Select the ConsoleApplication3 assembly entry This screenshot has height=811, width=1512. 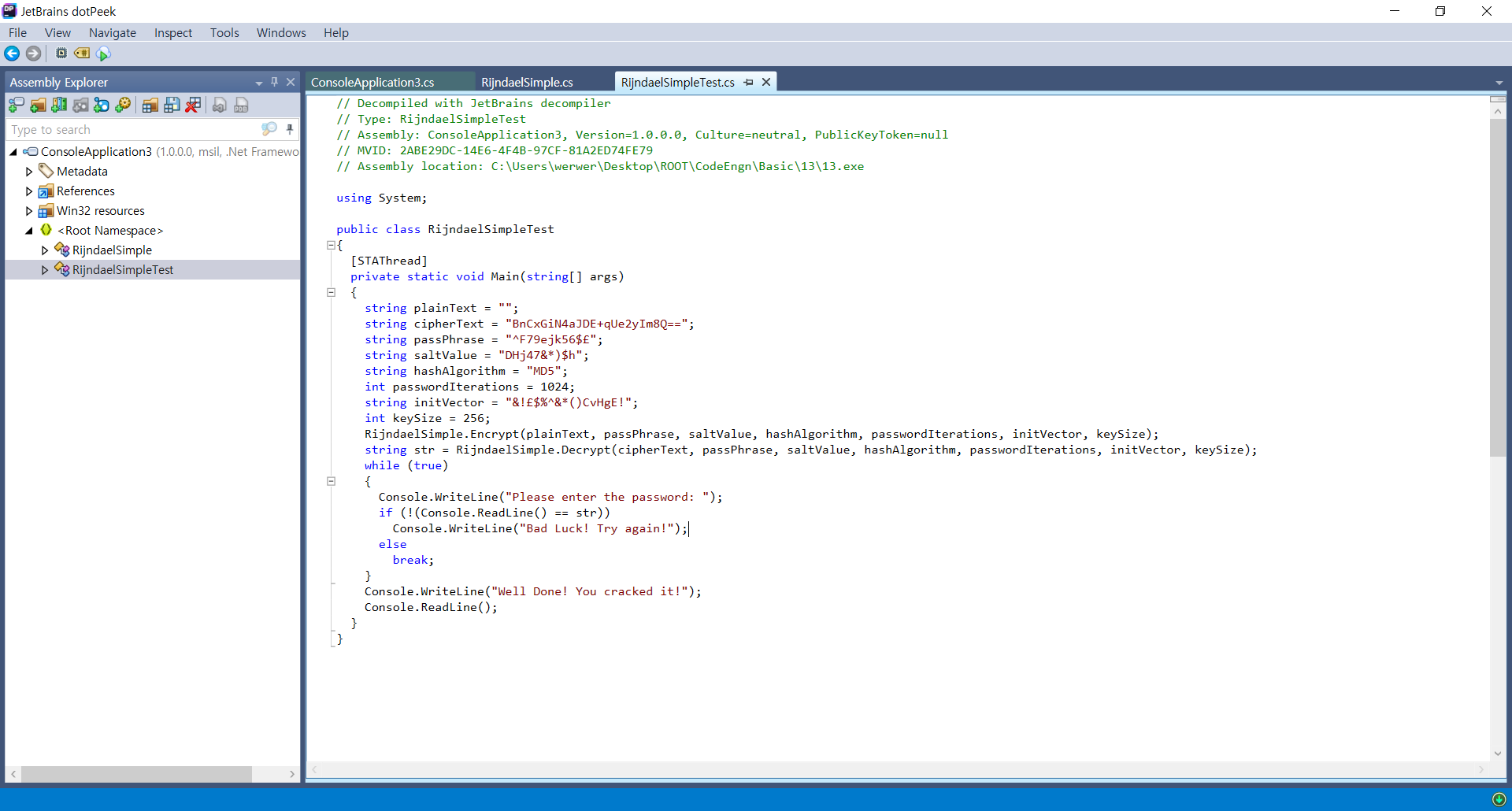click(96, 151)
